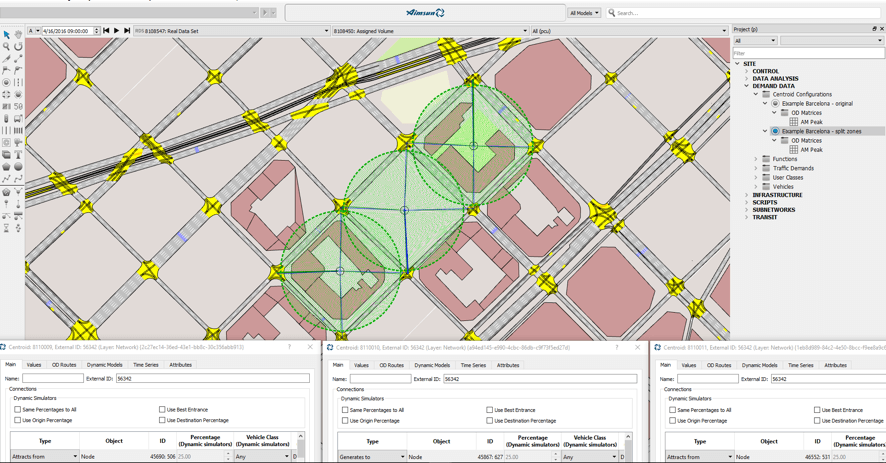
Task: Click connections table scrollbar in centroid 8110009
Action: (301, 445)
